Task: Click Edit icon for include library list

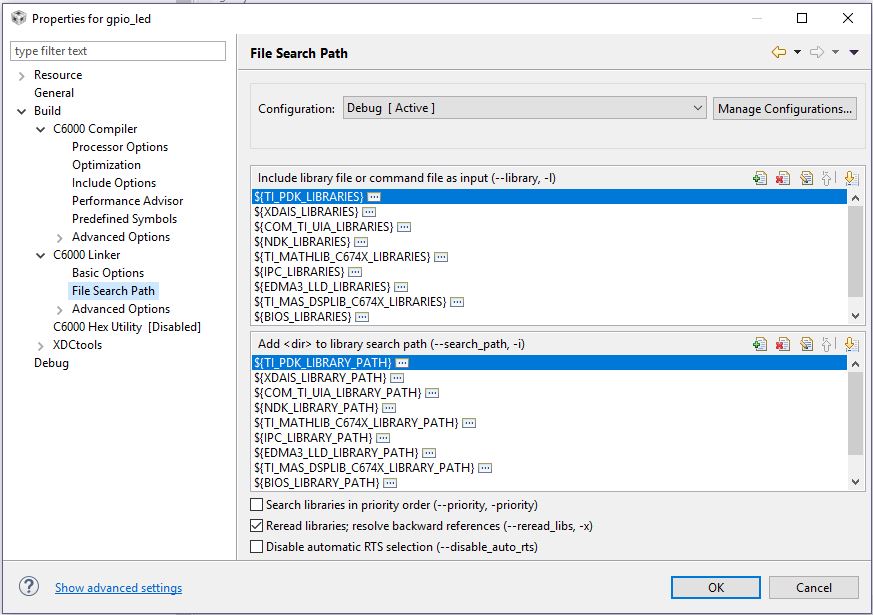Action: (x=806, y=178)
